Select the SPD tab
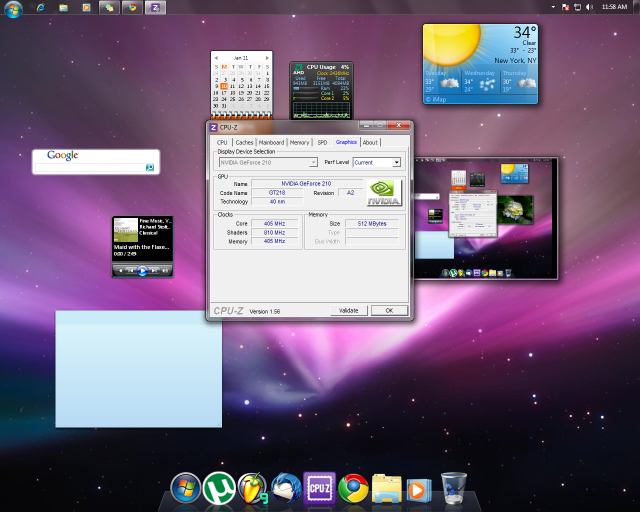640x512 pixels. (x=322, y=142)
